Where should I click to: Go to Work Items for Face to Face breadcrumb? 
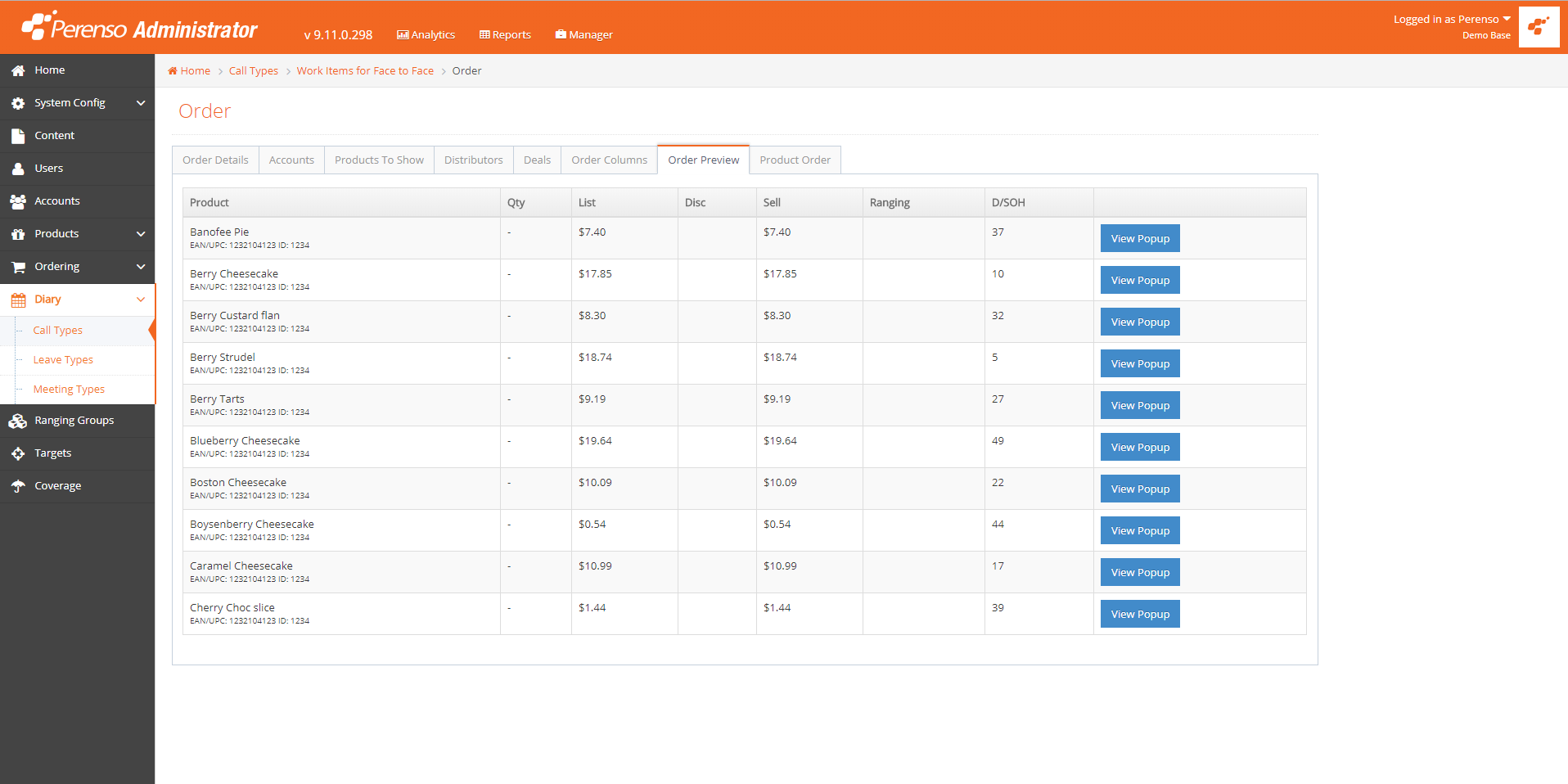coord(365,71)
